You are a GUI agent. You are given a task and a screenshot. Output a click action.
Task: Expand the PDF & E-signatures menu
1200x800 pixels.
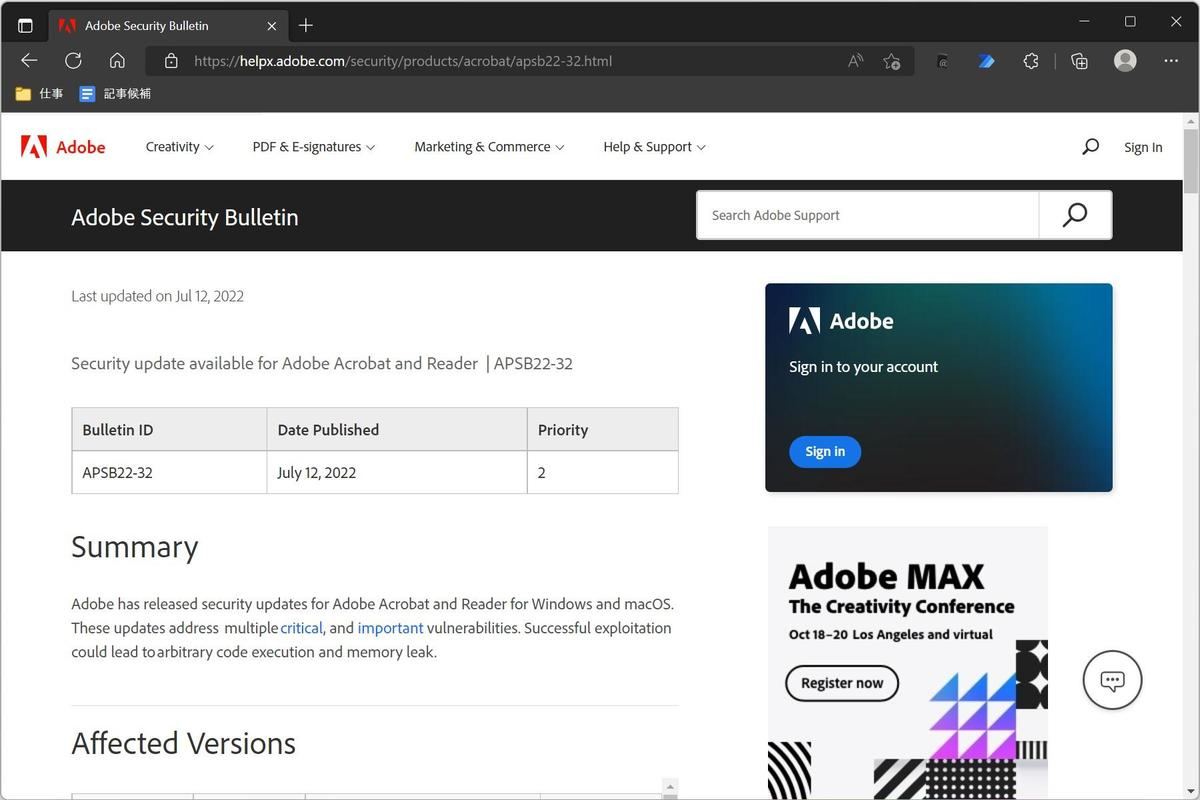pyautogui.click(x=313, y=147)
